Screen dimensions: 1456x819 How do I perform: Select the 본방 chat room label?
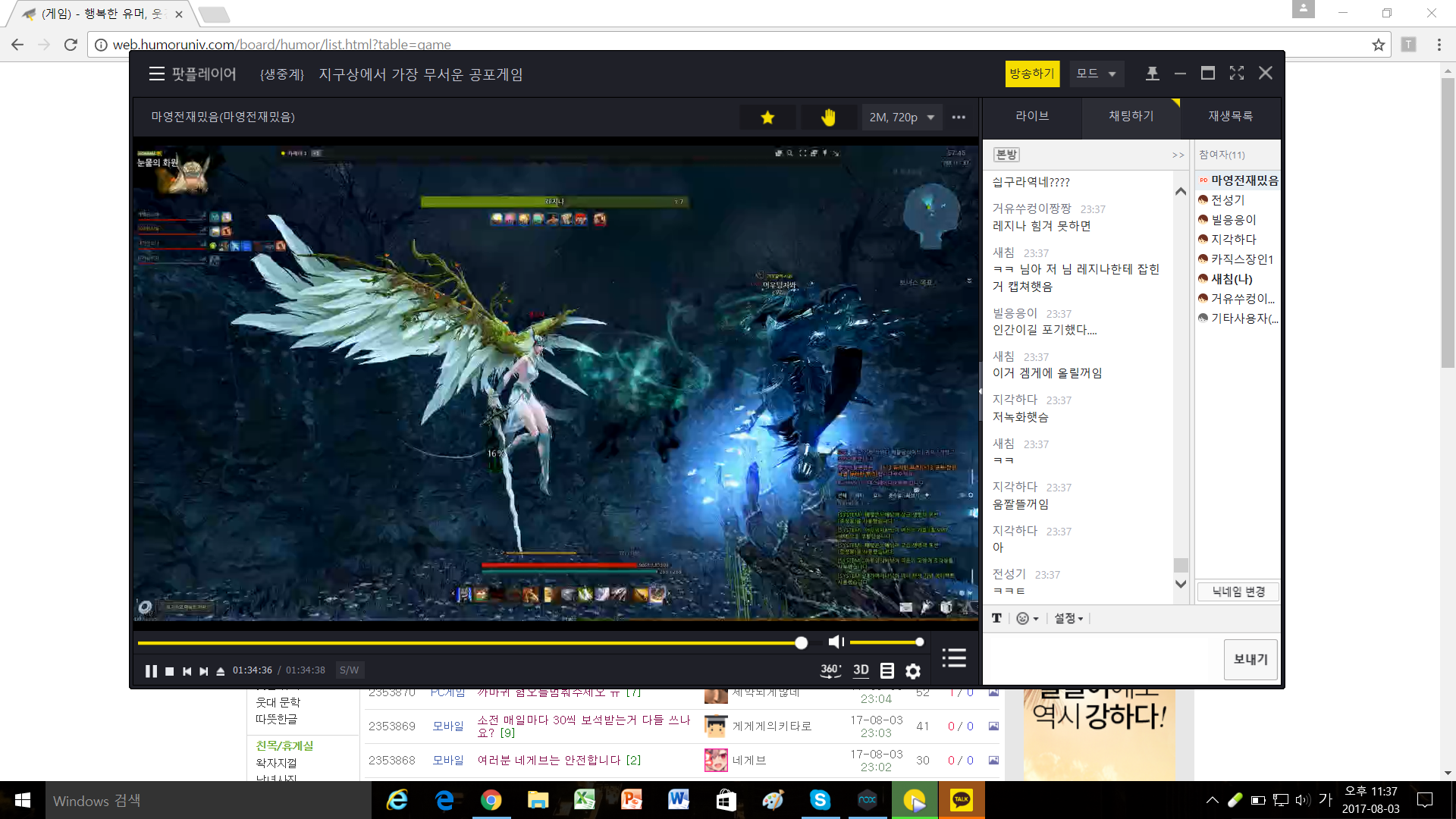pos(1006,155)
